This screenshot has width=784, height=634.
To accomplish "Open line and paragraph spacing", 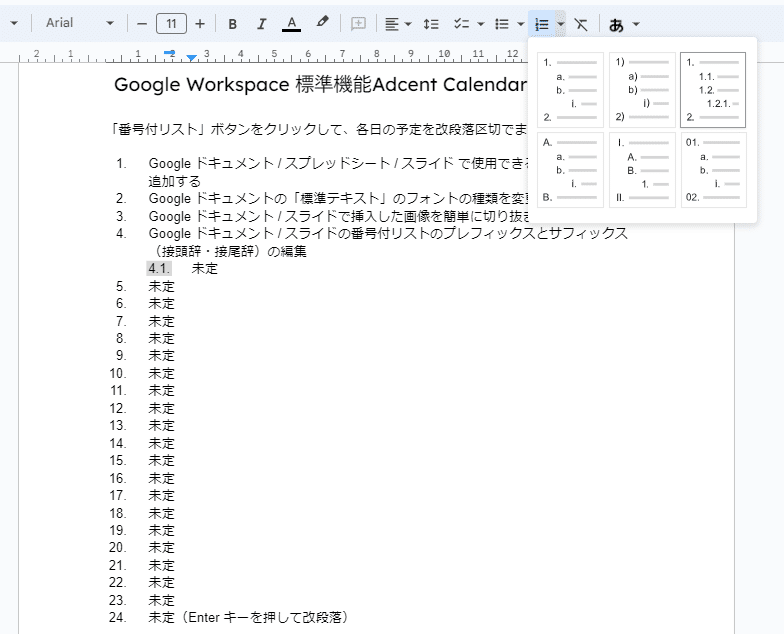I will click(430, 24).
